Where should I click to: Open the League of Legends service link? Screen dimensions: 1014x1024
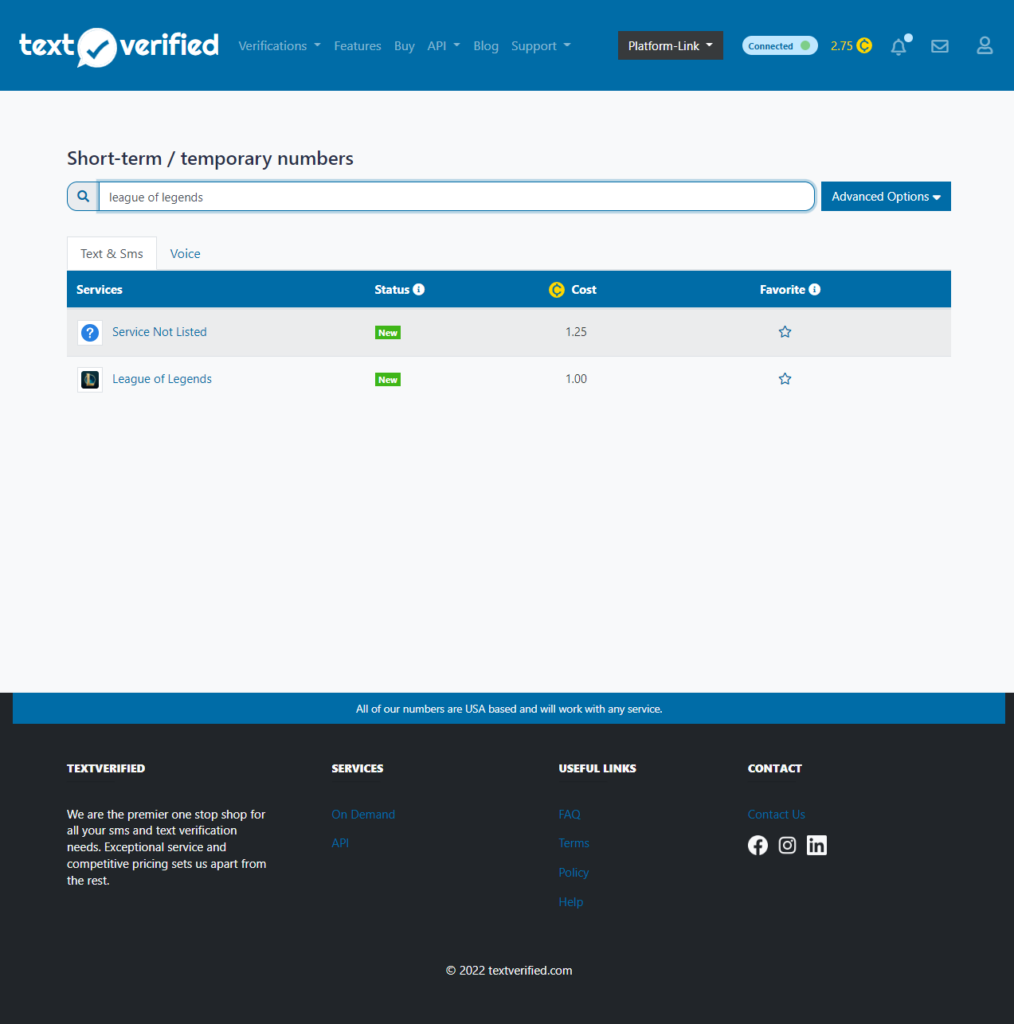(x=162, y=379)
